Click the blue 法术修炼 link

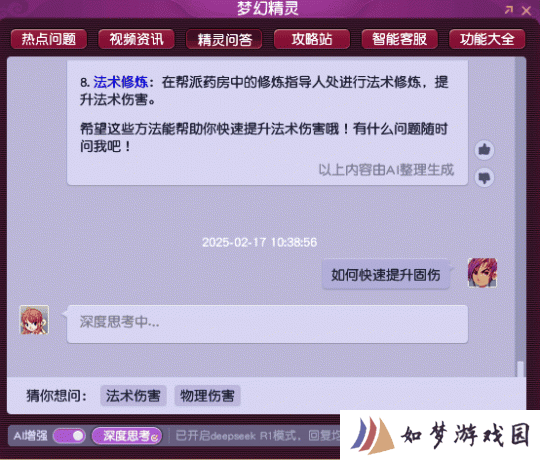point(121,82)
